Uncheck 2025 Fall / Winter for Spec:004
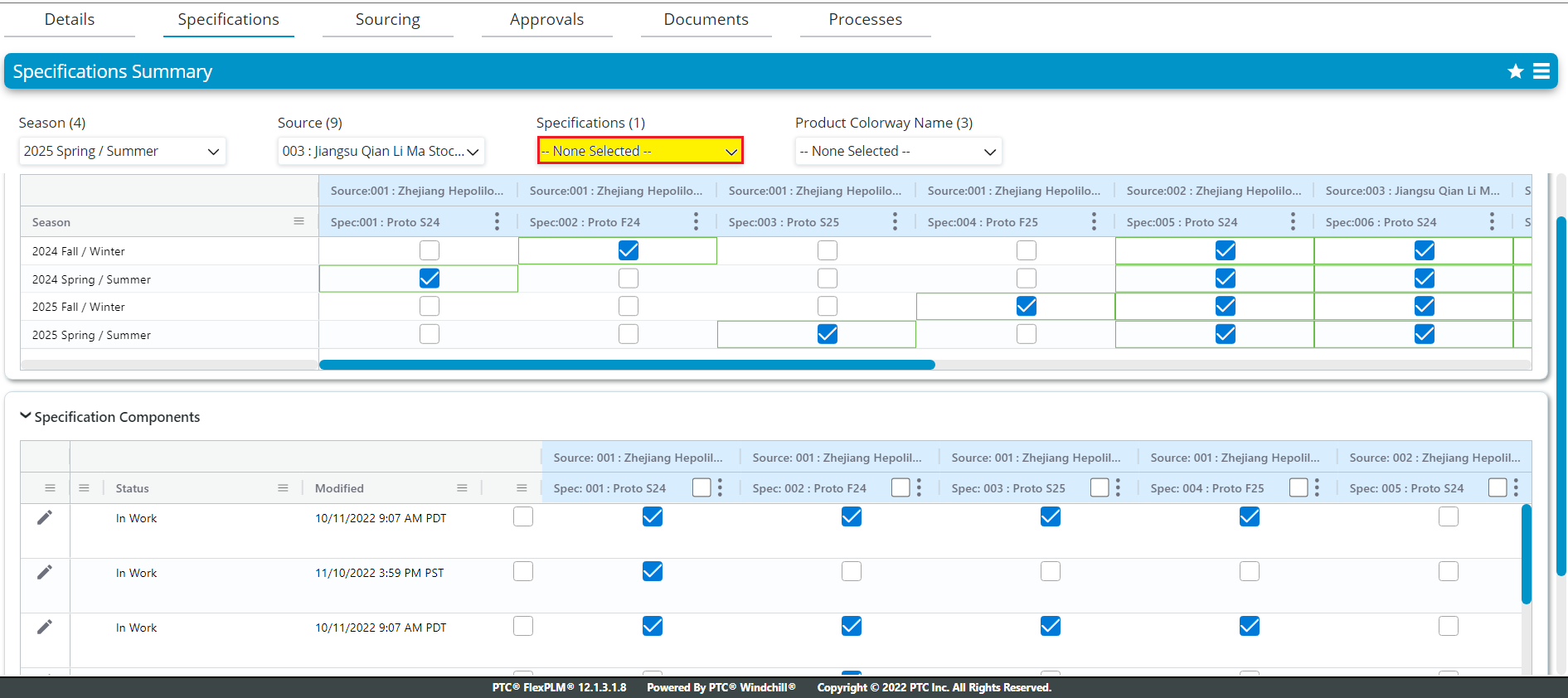This screenshot has height=698, width=1568. coord(1027,306)
